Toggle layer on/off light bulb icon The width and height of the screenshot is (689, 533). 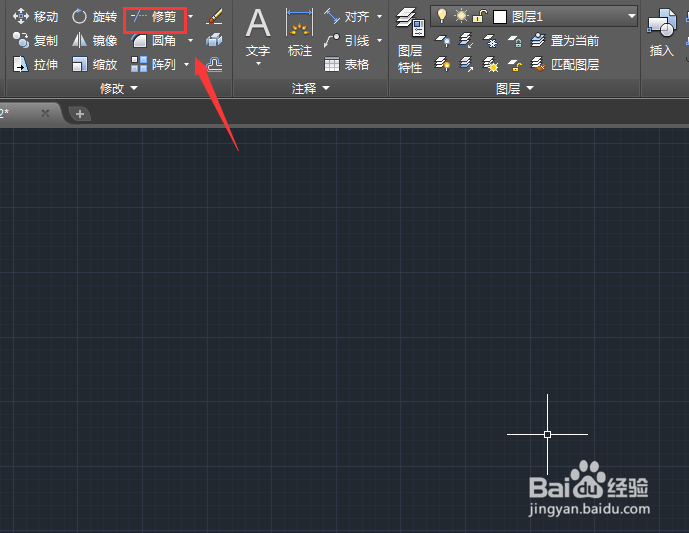[x=442, y=17]
